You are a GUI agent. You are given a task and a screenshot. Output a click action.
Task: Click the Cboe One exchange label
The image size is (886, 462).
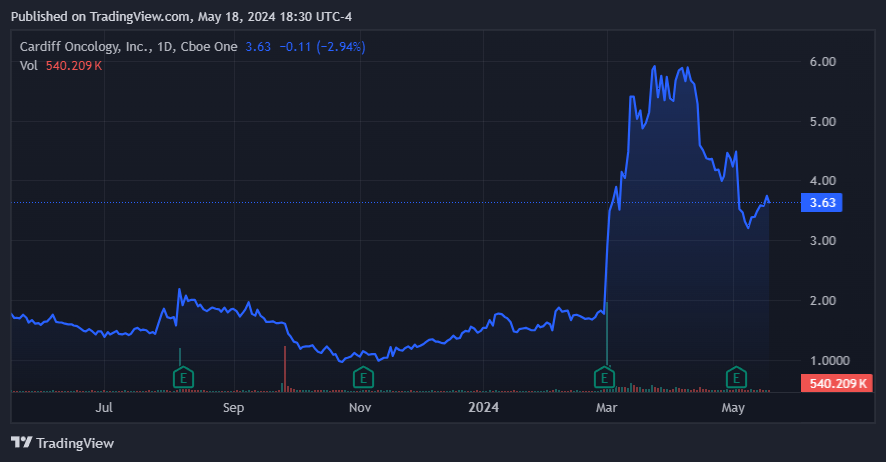tap(209, 47)
